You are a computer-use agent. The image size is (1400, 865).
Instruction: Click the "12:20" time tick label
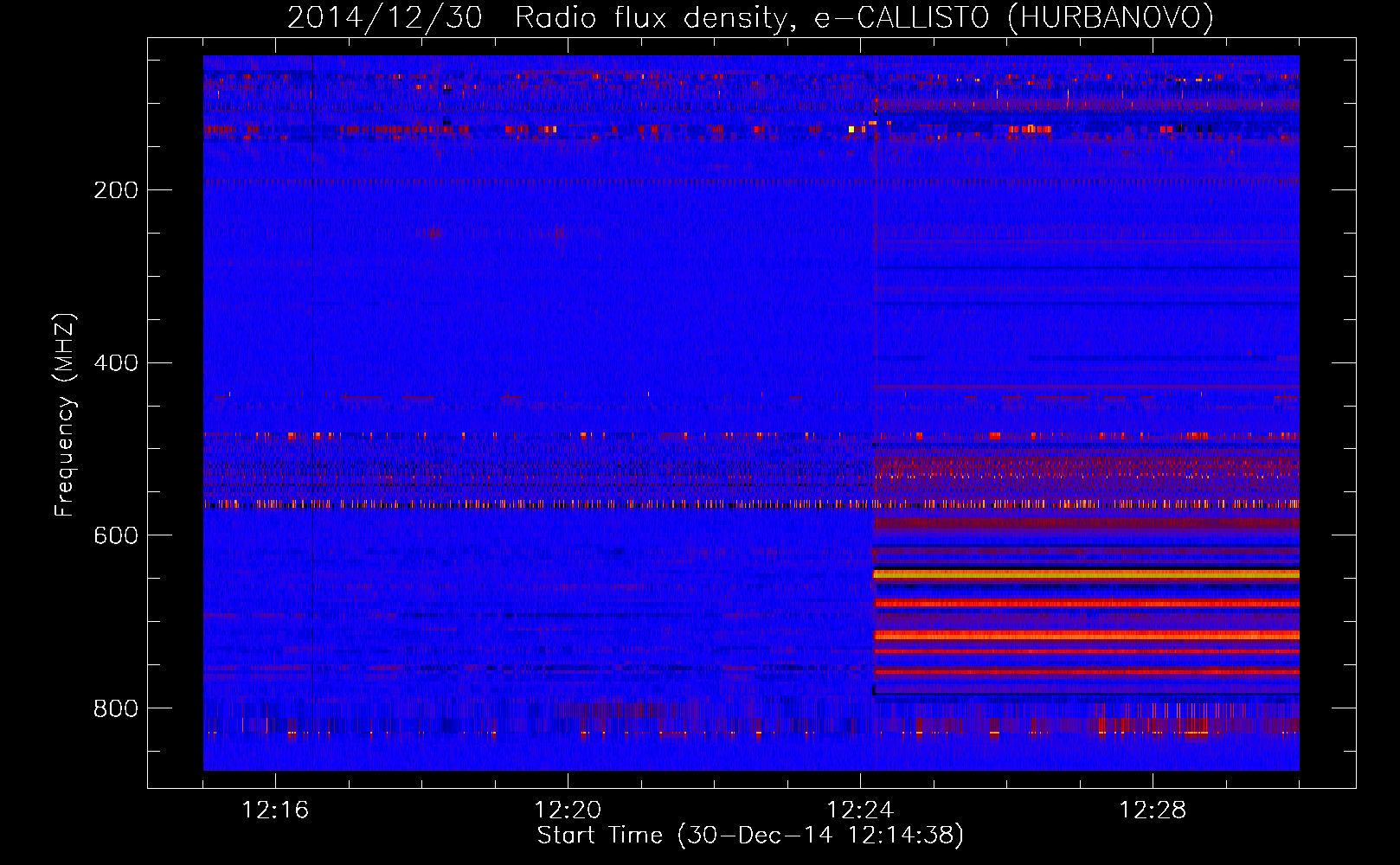coord(568,810)
